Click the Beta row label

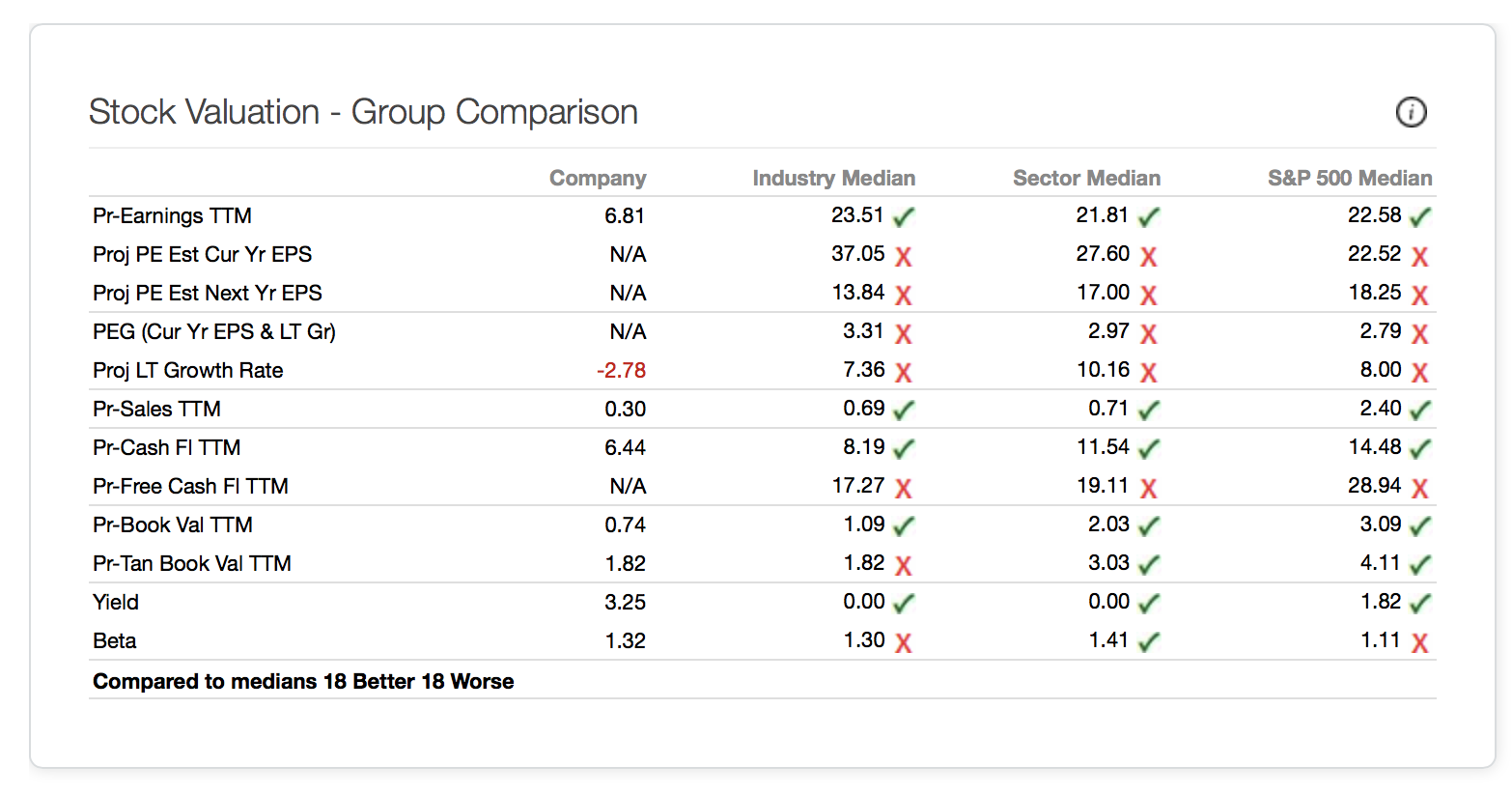(x=114, y=640)
